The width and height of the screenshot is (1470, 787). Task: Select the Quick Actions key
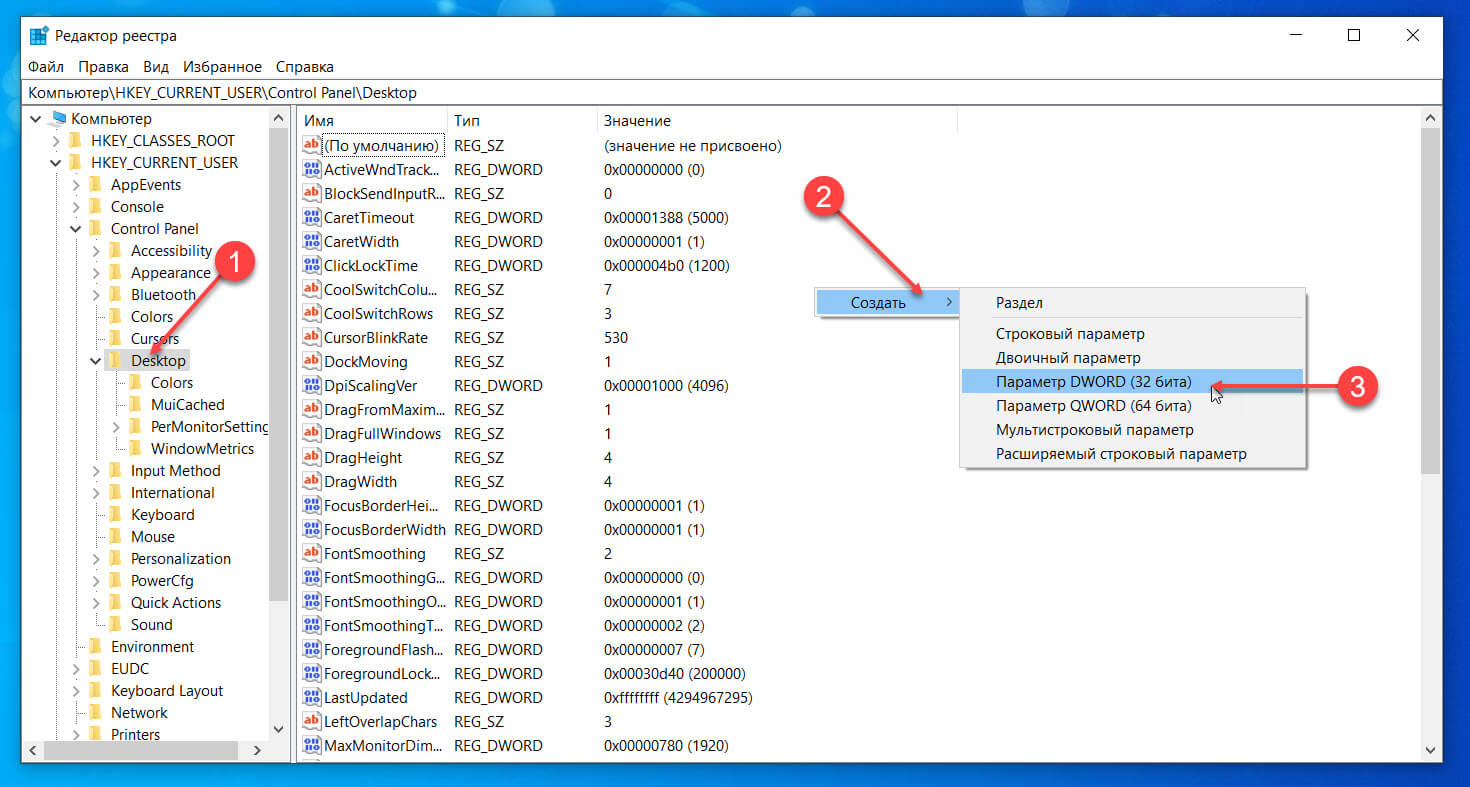176,603
